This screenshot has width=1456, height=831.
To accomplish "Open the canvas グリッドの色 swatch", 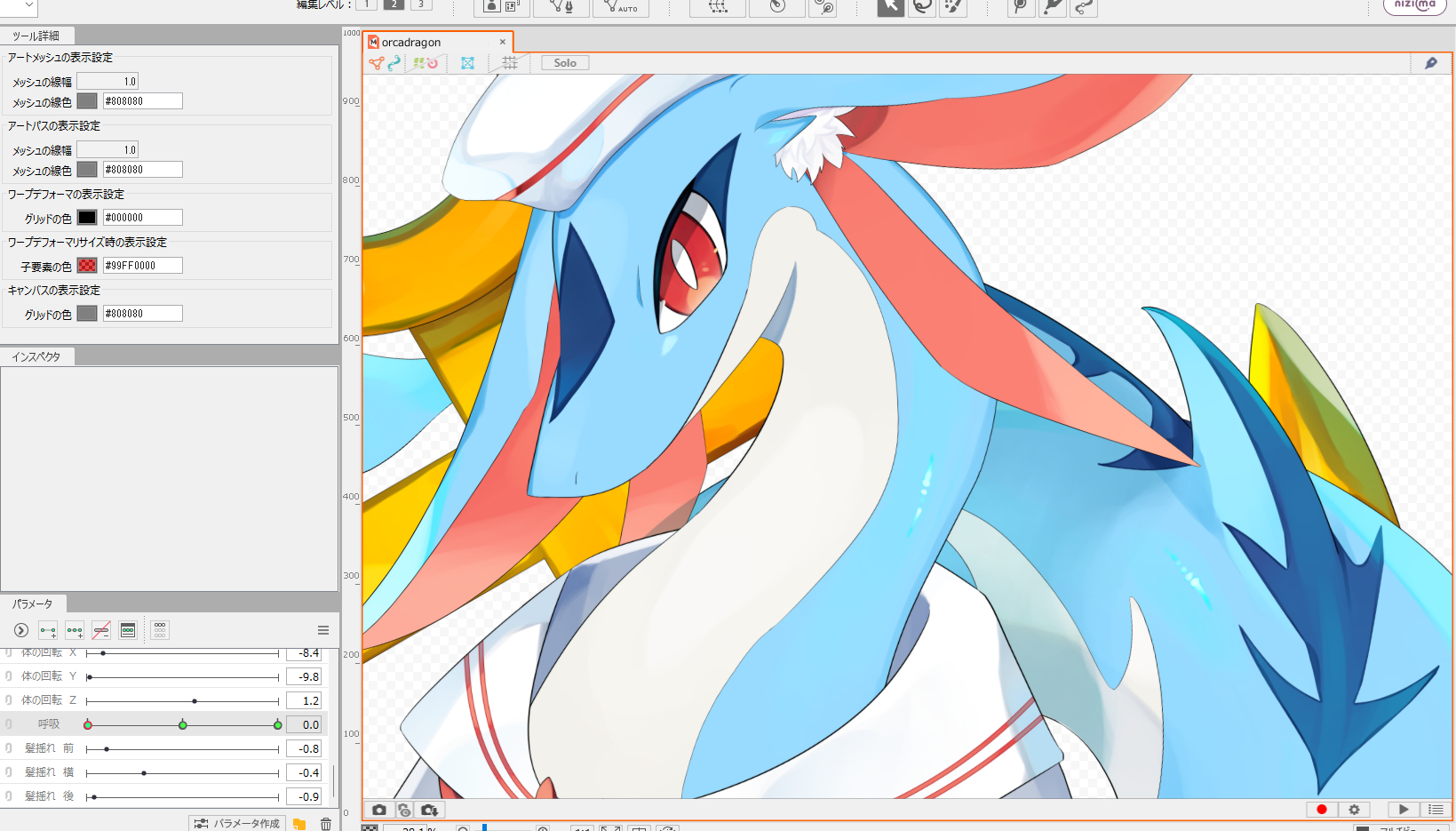I will [x=87, y=314].
